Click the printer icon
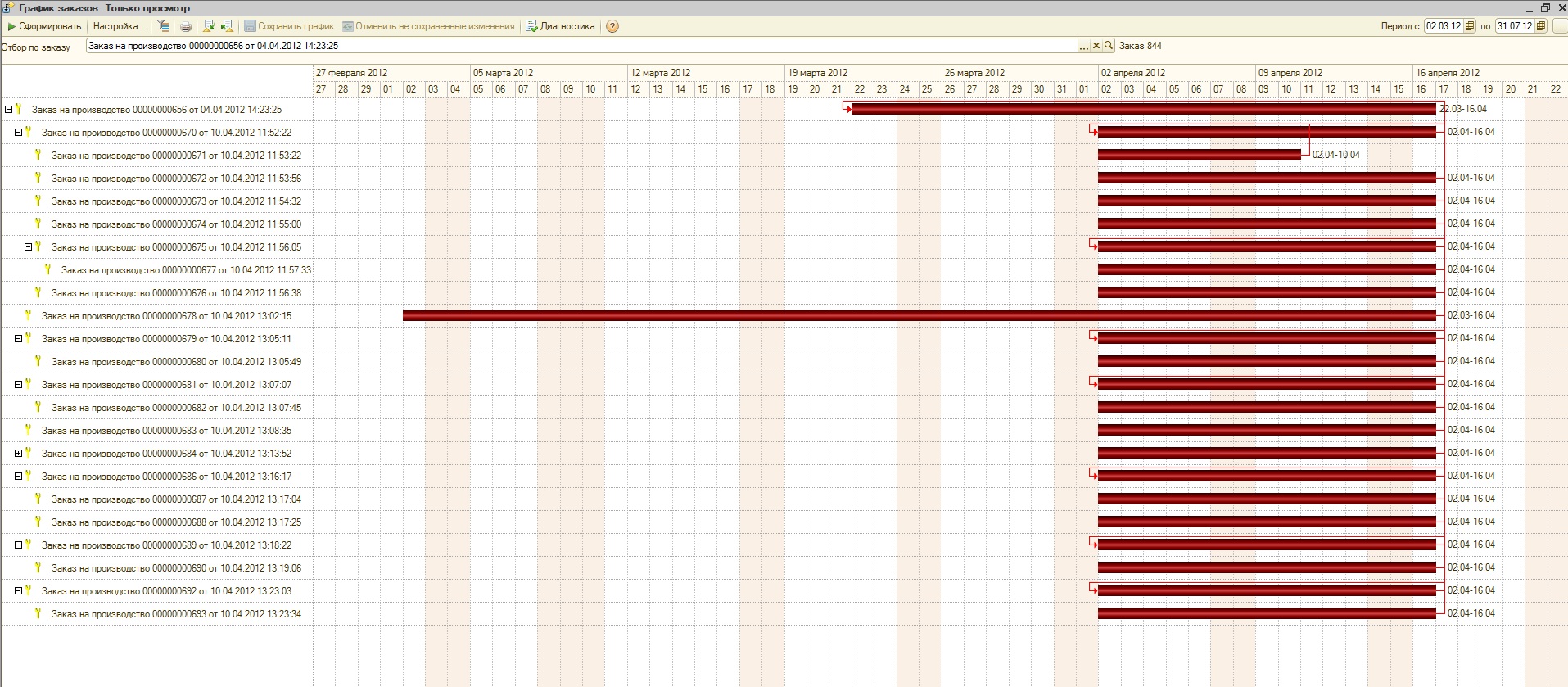 coord(186,26)
